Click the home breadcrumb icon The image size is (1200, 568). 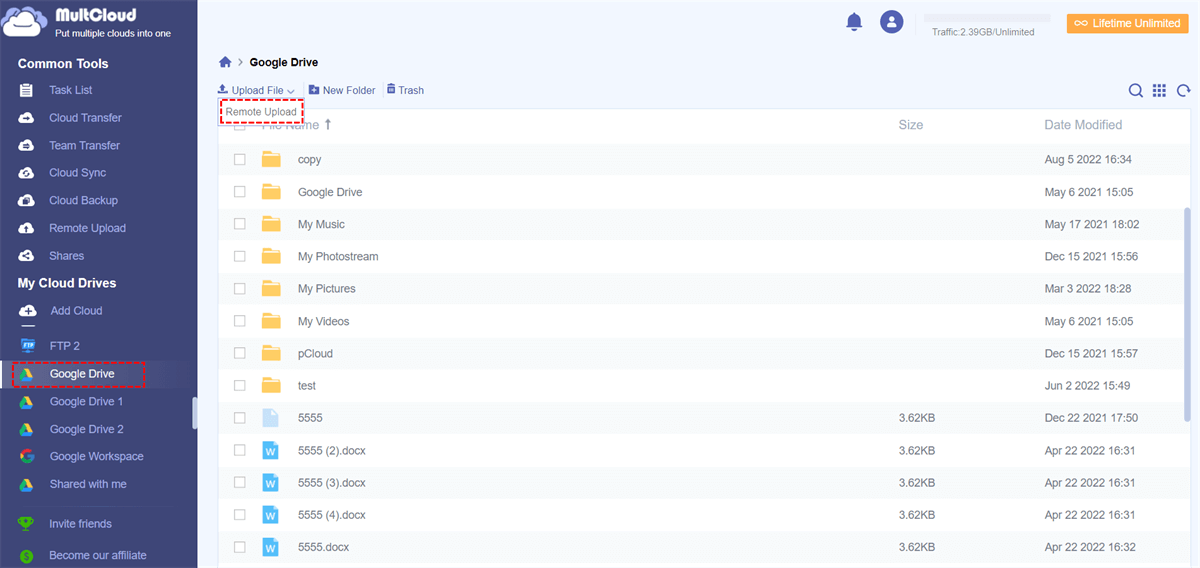click(x=225, y=62)
